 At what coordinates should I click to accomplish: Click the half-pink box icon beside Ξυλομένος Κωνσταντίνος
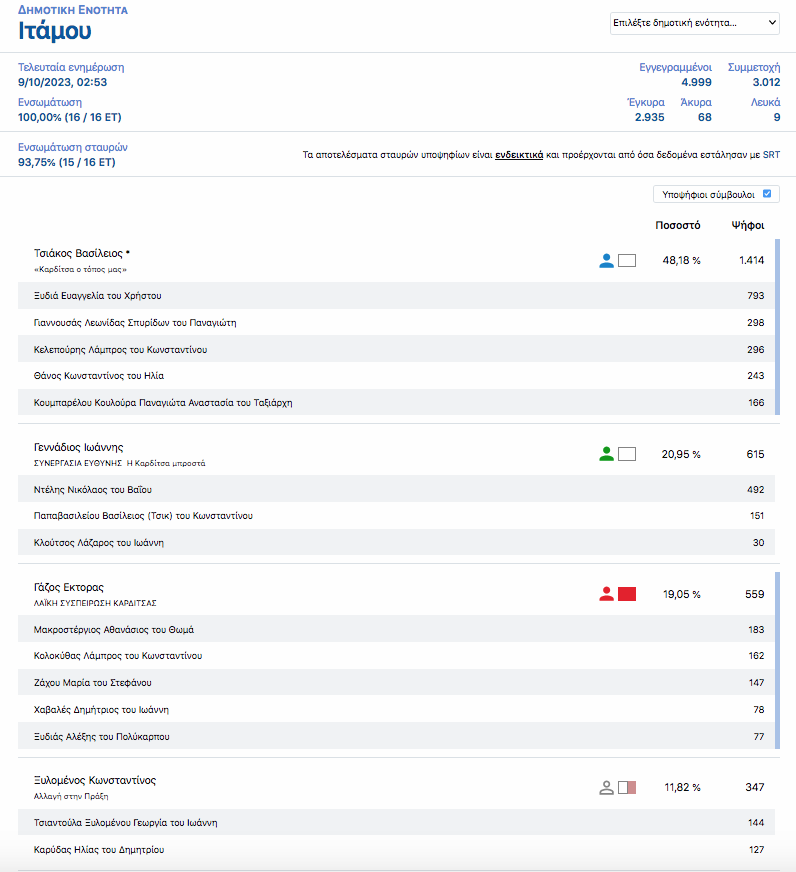(x=627, y=787)
